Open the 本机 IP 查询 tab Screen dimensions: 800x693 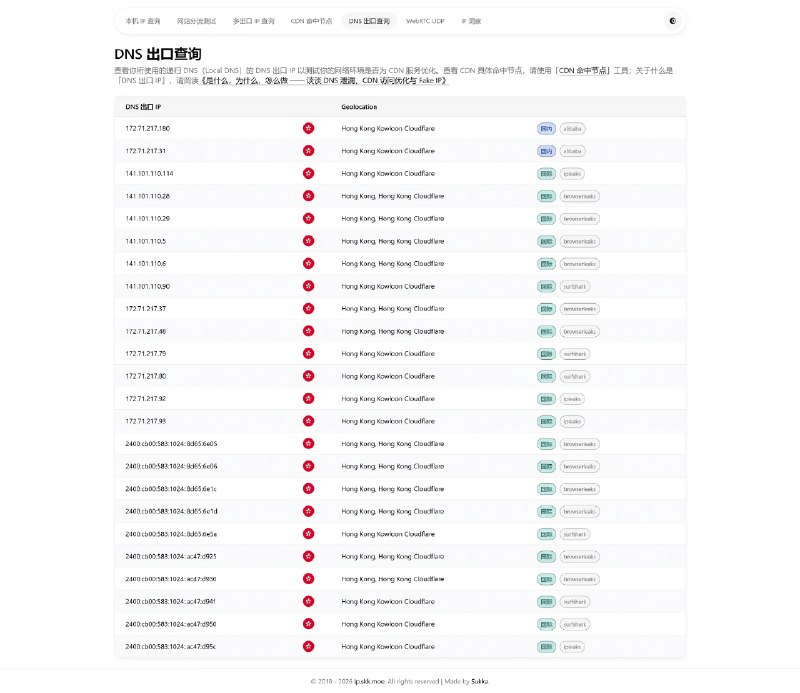(143, 21)
